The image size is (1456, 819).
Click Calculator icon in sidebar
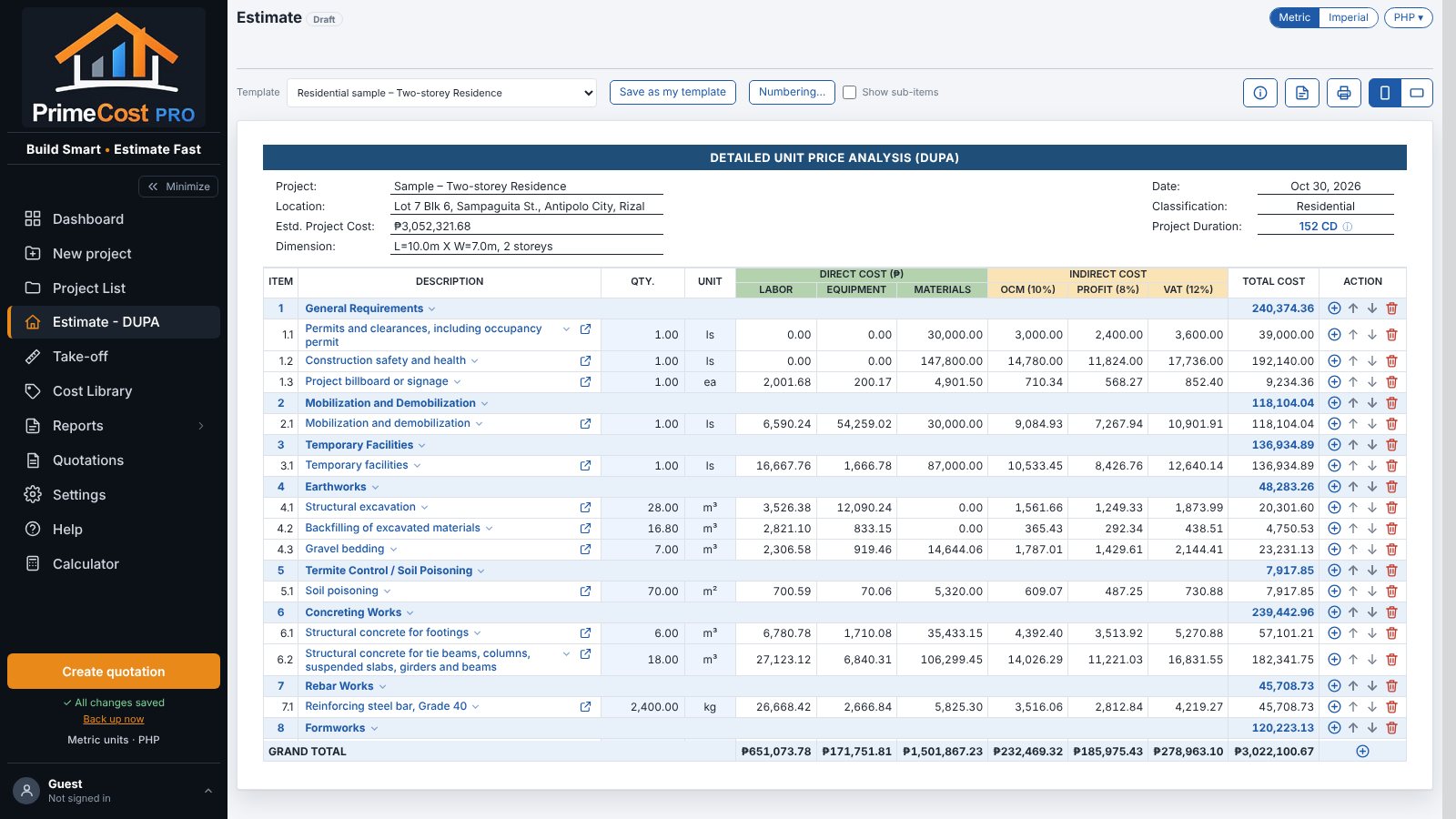(33, 563)
